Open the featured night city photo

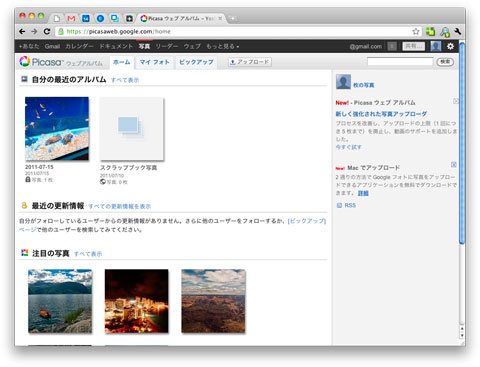137,301
